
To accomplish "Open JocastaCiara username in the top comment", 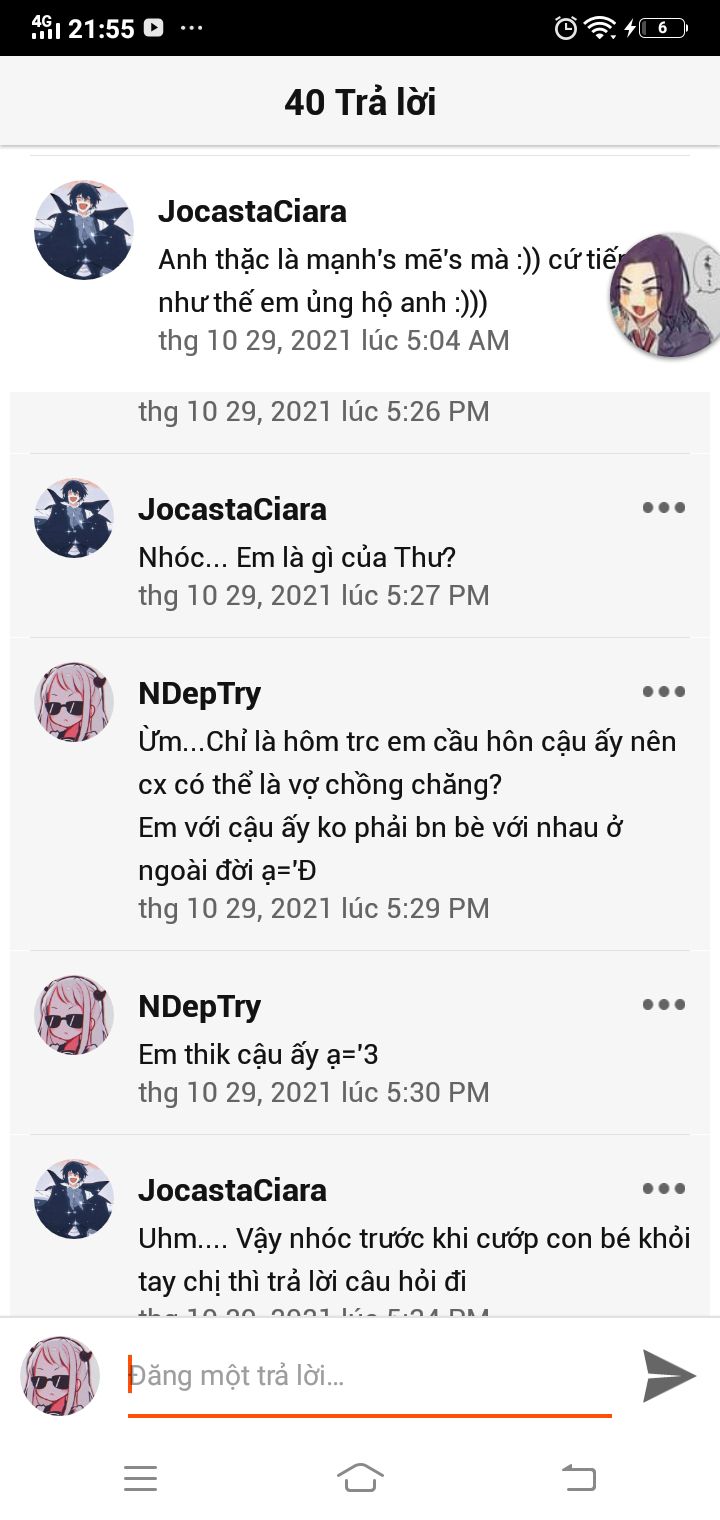I will coord(252,211).
